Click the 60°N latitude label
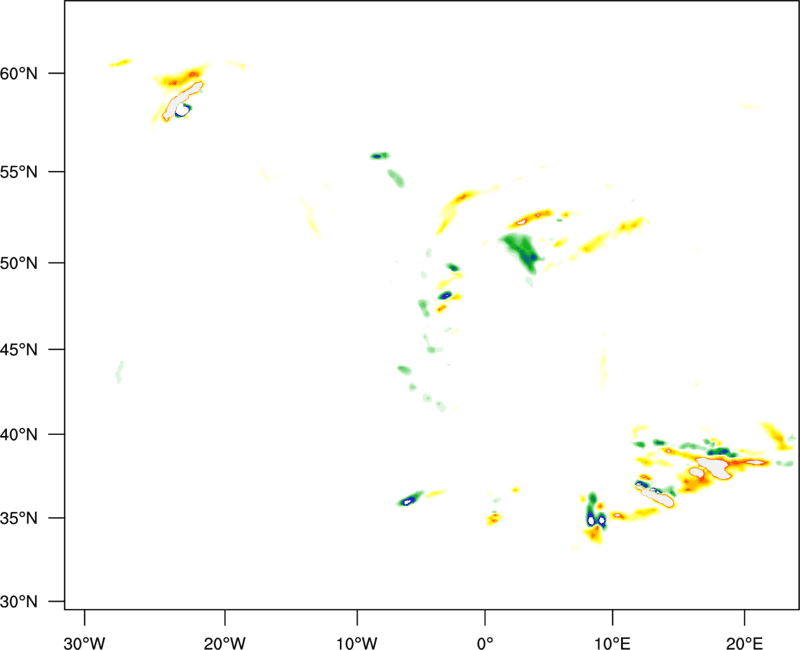Image resolution: width=800 pixels, height=650 pixels. [19, 73]
